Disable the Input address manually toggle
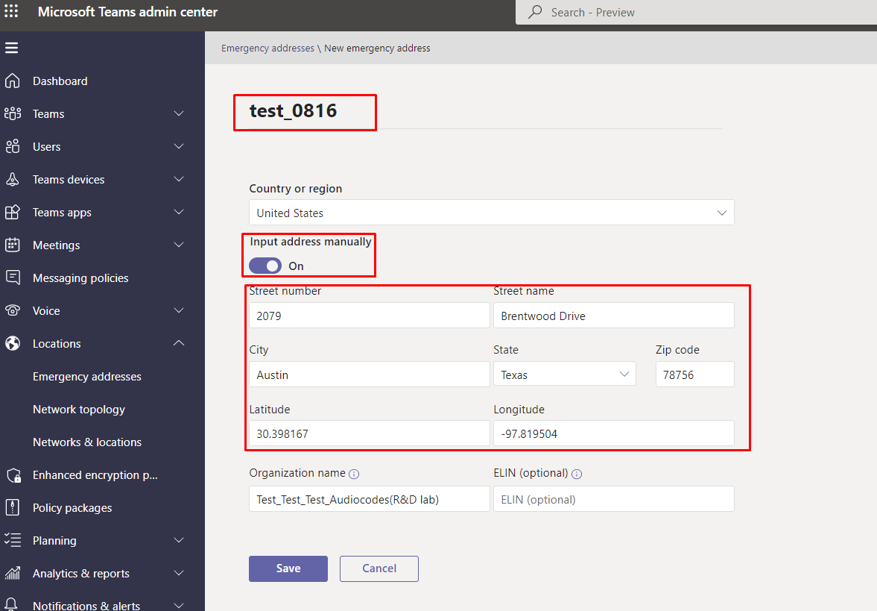Viewport: 877px width, 611px height. 264,266
